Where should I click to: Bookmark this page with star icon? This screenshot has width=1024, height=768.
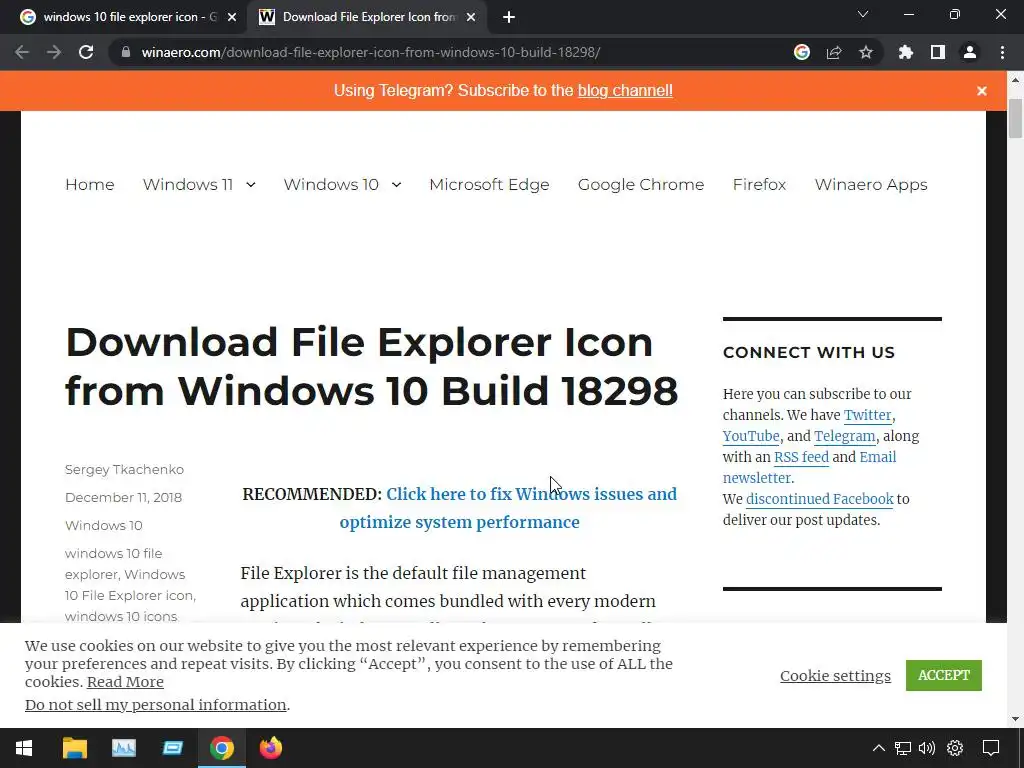point(866,52)
